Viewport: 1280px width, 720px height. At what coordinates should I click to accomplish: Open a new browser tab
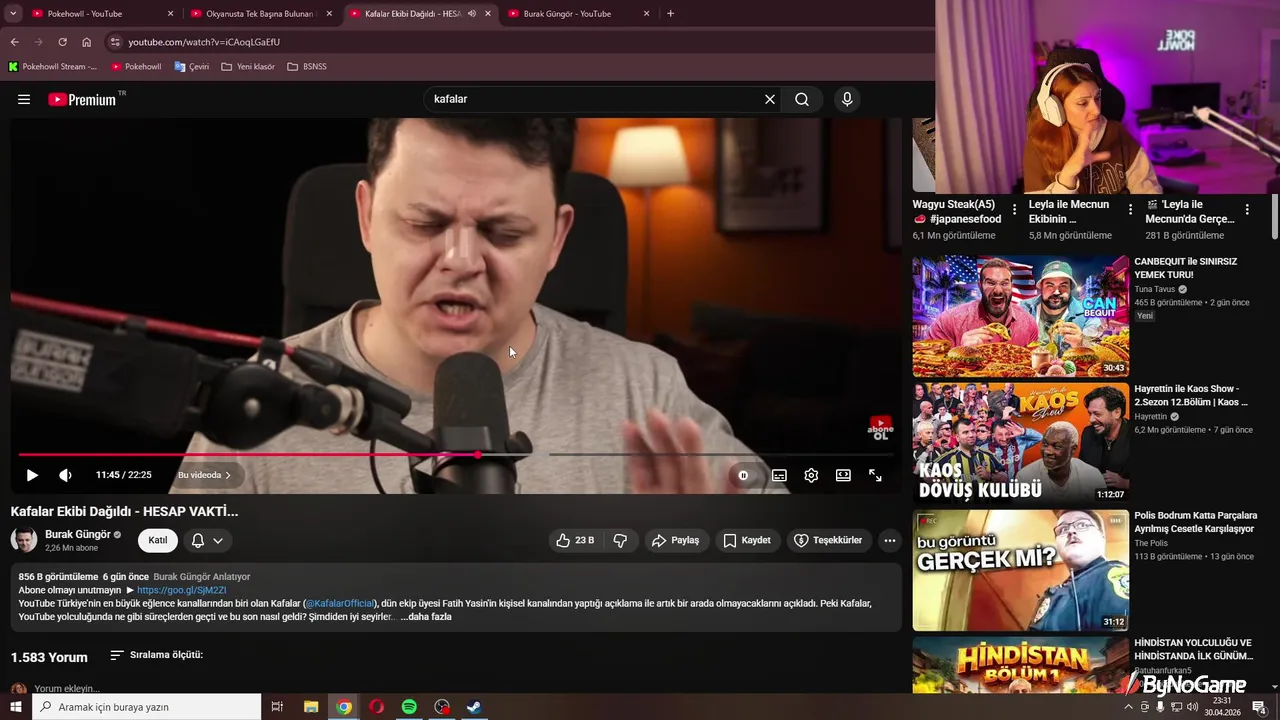[670, 14]
